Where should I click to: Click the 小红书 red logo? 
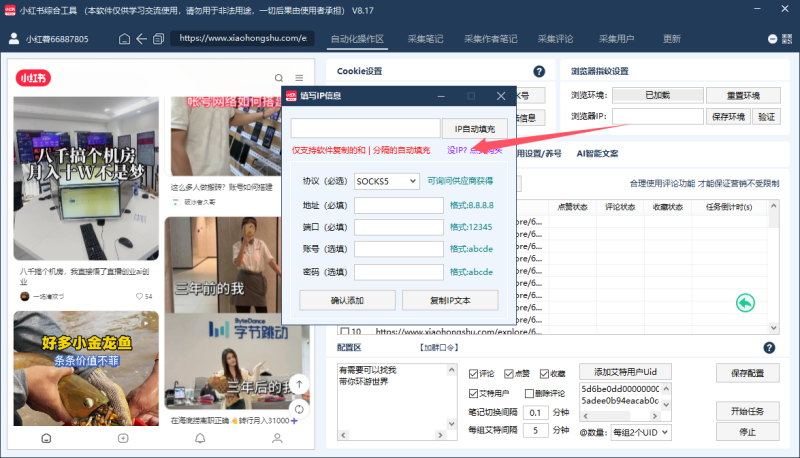(x=33, y=78)
